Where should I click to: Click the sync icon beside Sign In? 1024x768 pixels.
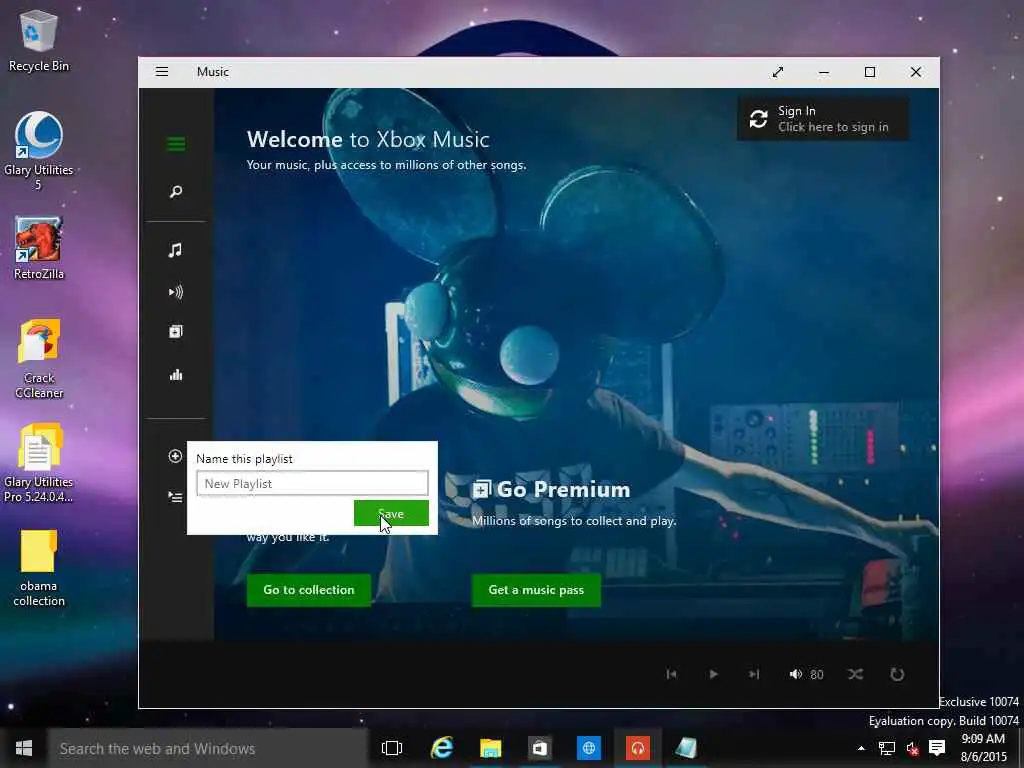[x=758, y=119]
